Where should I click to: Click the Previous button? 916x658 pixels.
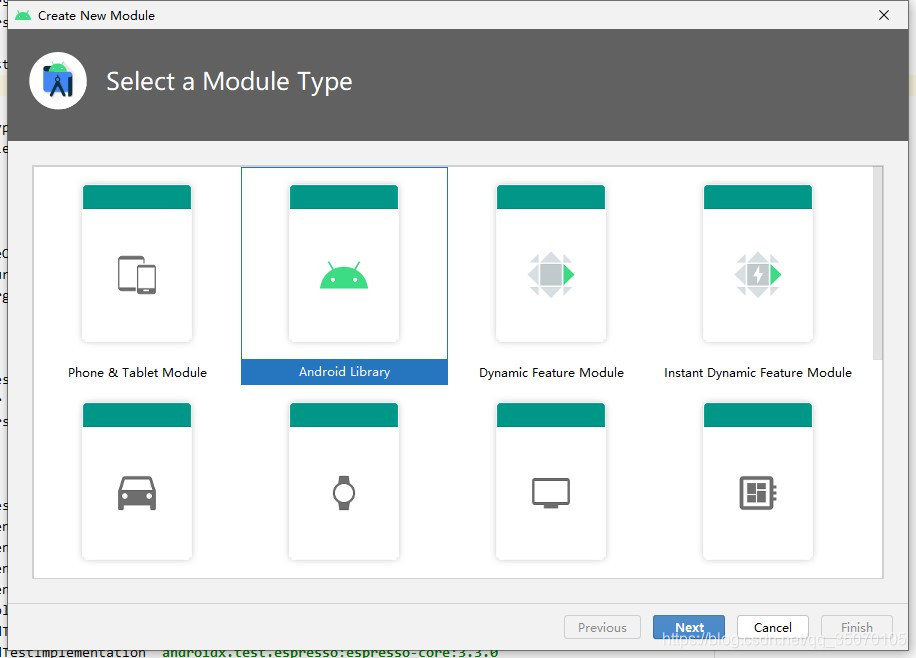[602, 627]
